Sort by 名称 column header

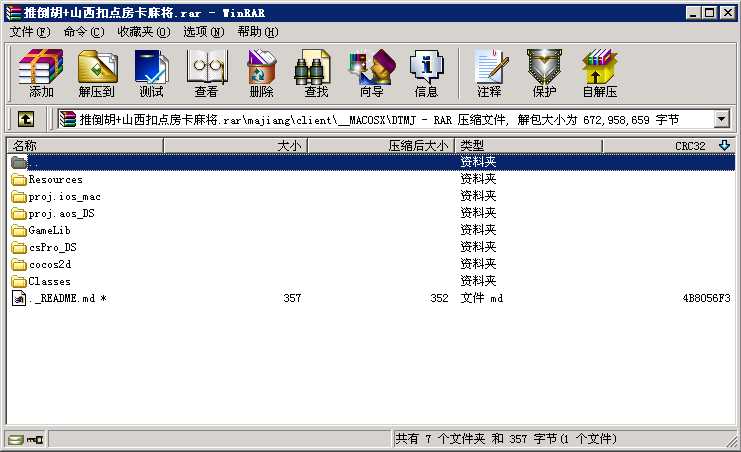85,146
